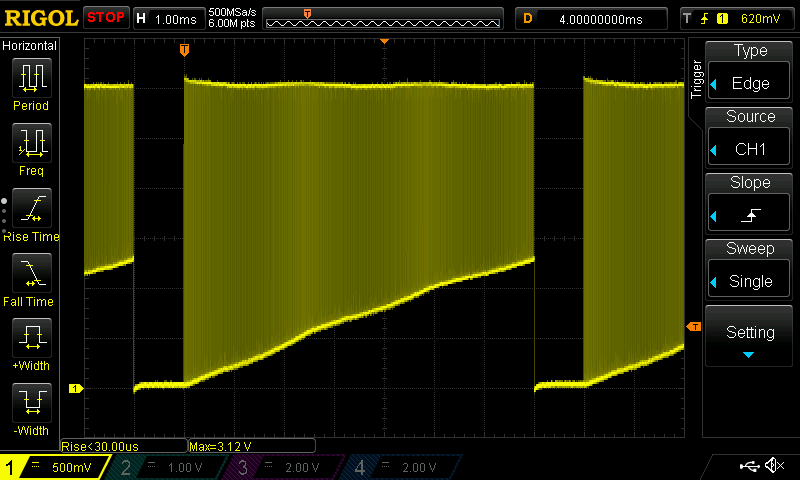Open the Horizontal measurement menu label
800x480 pixels.
30,46
